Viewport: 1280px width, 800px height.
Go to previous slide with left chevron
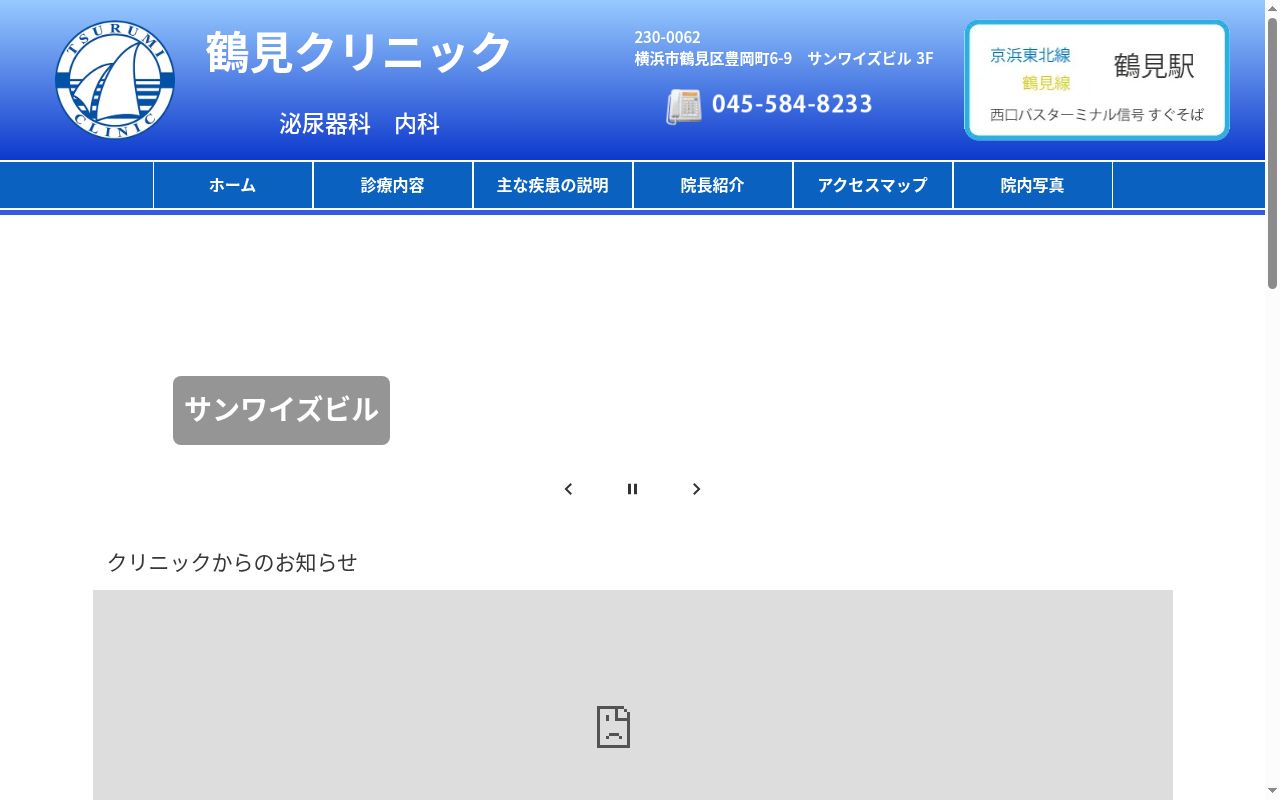point(568,489)
